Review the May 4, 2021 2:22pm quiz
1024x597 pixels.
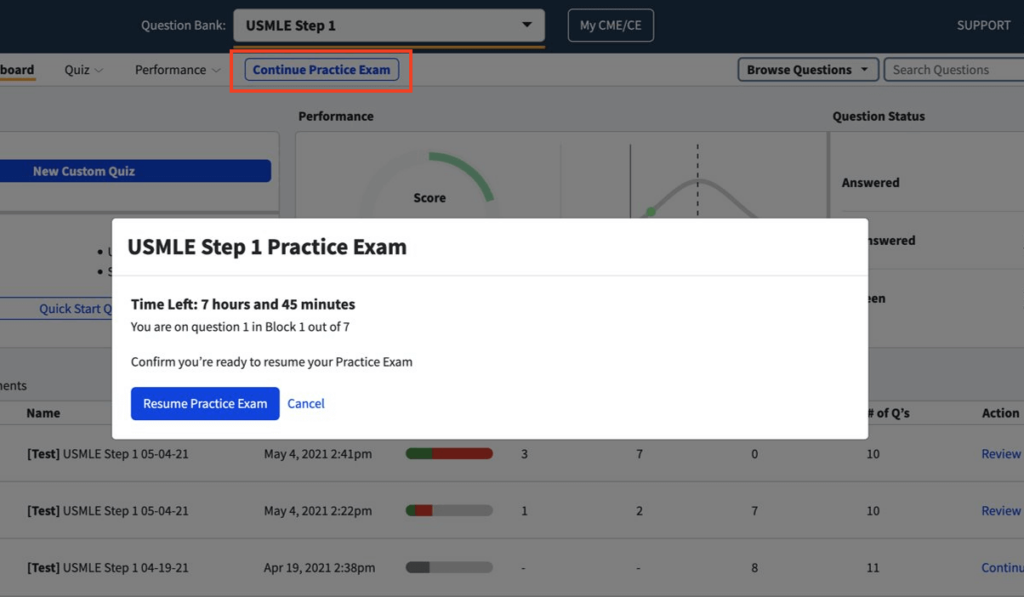pos(1001,511)
